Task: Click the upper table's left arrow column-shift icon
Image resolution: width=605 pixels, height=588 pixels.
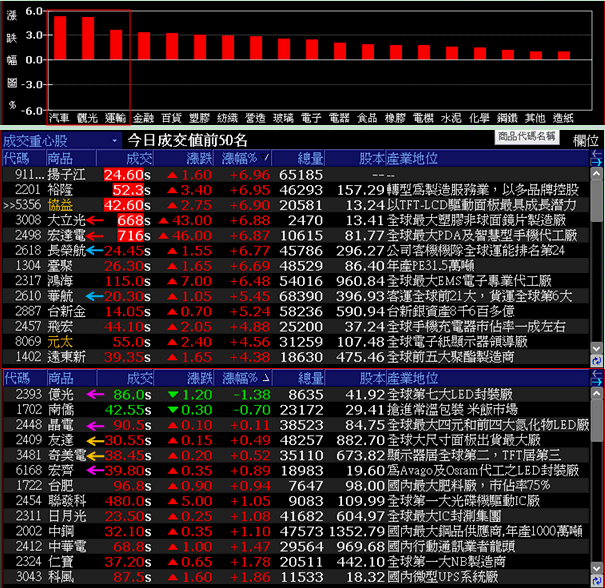Action: point(597,154)
